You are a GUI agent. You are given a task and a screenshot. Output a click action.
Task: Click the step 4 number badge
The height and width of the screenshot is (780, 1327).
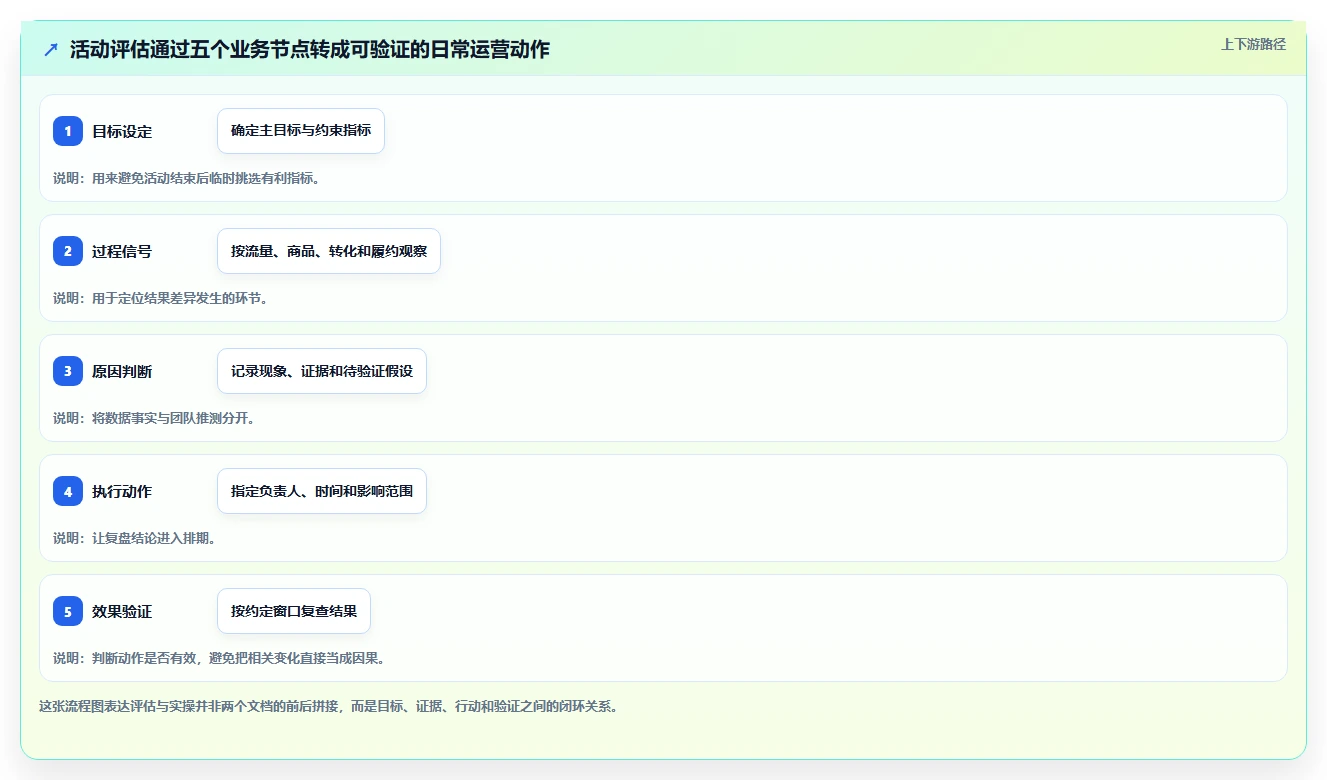pos(68,491)
